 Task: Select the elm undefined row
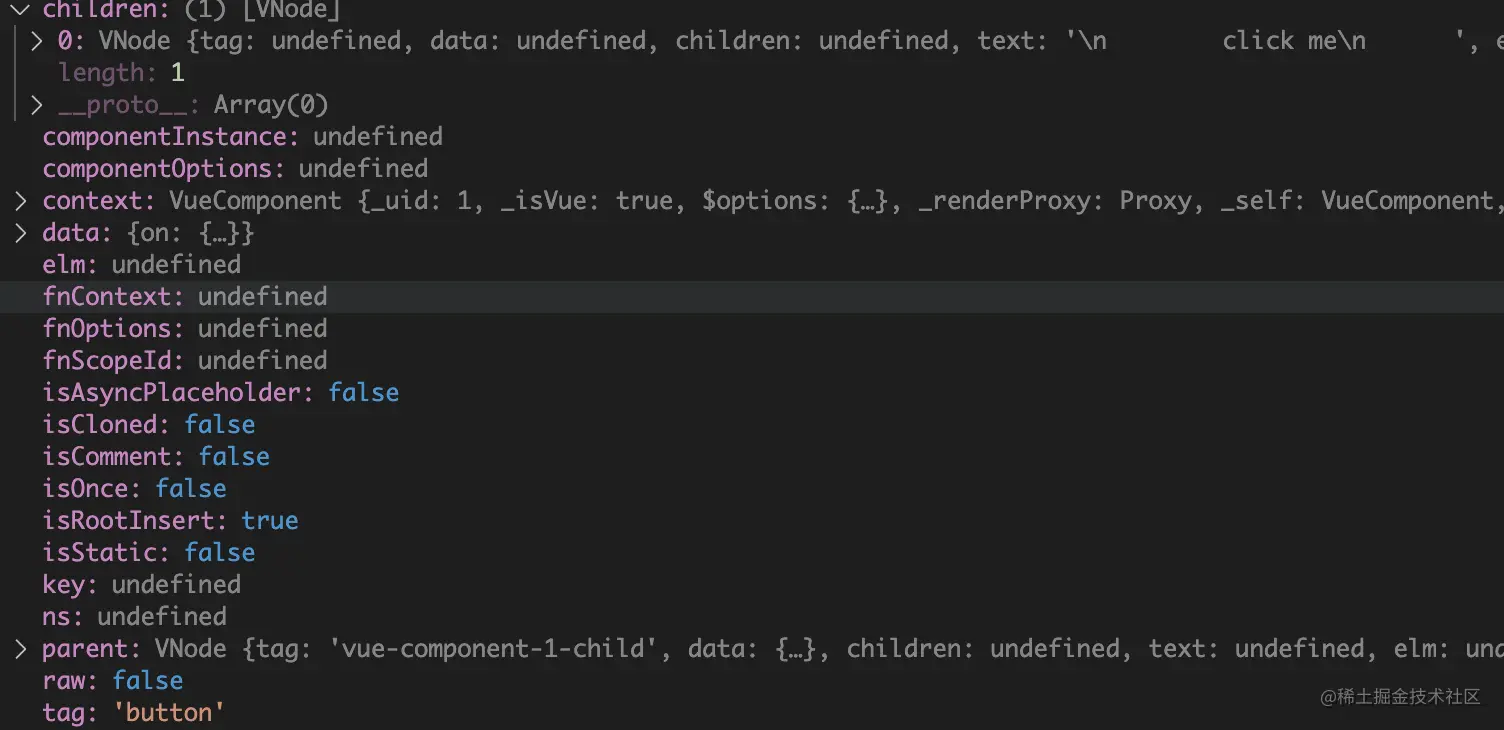point(141,265)
